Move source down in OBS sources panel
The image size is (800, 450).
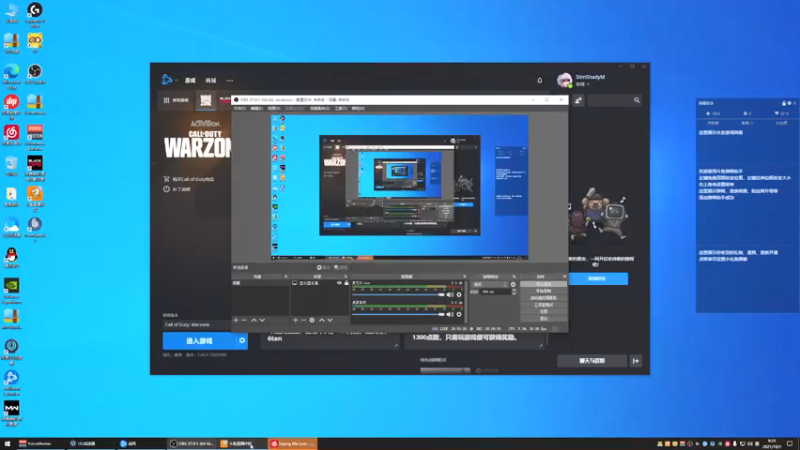(330, 320)
